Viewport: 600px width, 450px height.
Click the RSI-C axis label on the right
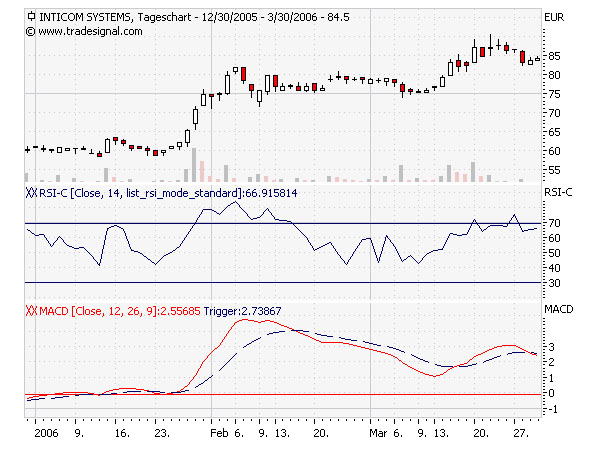[558, 192]
